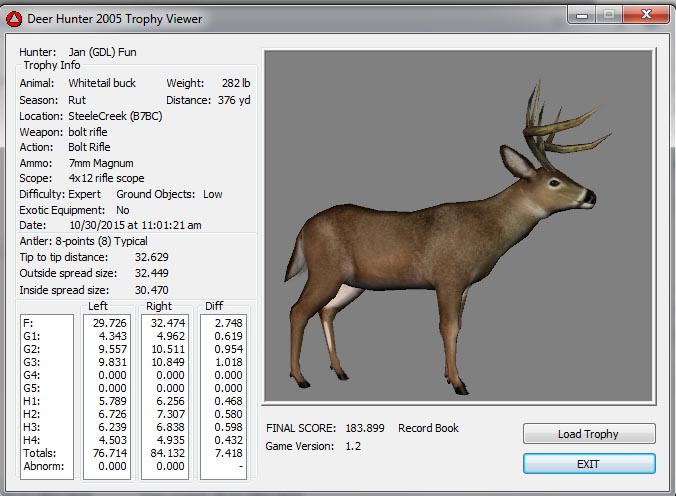Click the F: row label in measurements list
676x496 pixels.
[27, 324]
